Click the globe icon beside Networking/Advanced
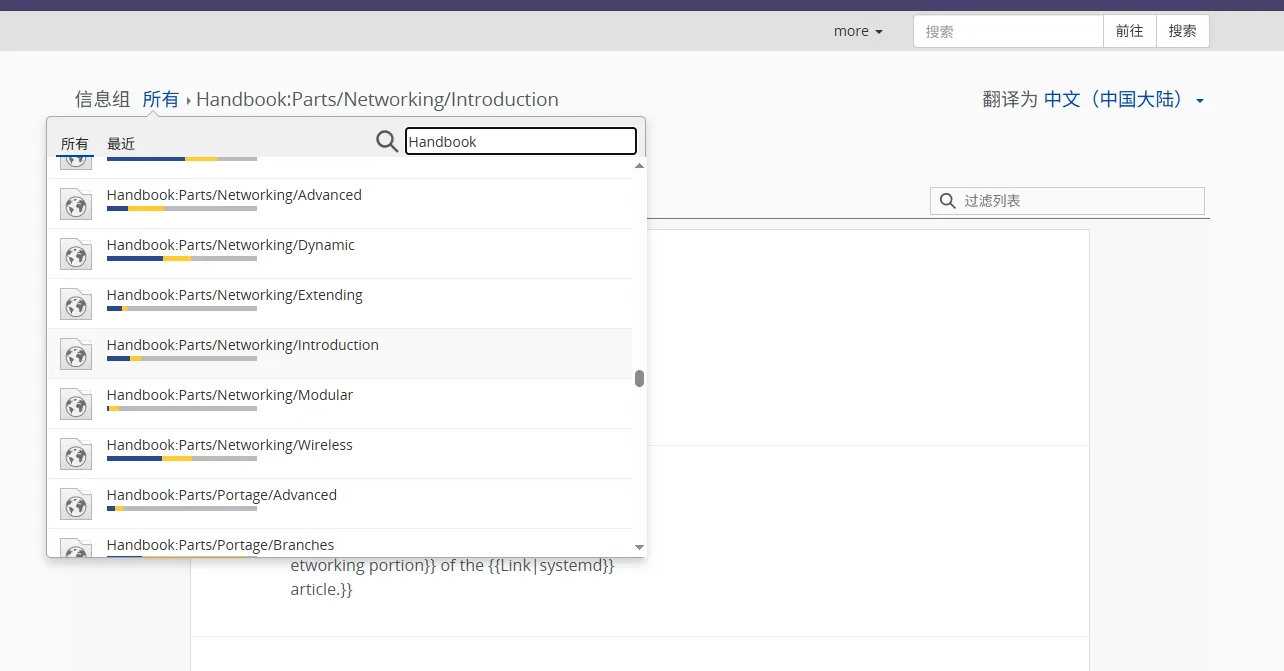This screenshot has height=671, width=1284. click(x=76, y=204)
